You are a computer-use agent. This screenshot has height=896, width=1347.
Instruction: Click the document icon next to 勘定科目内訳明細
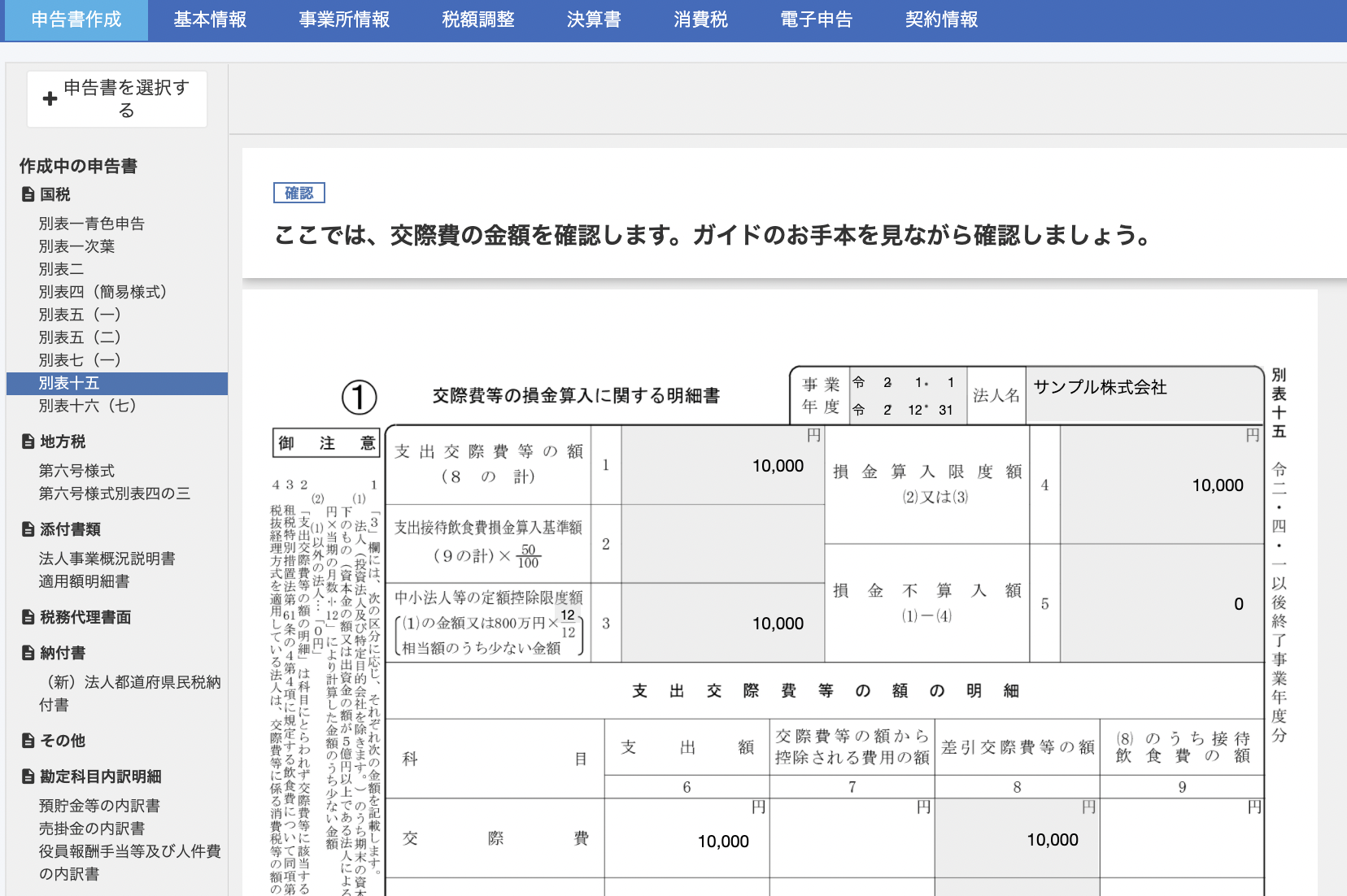point(28,776)
